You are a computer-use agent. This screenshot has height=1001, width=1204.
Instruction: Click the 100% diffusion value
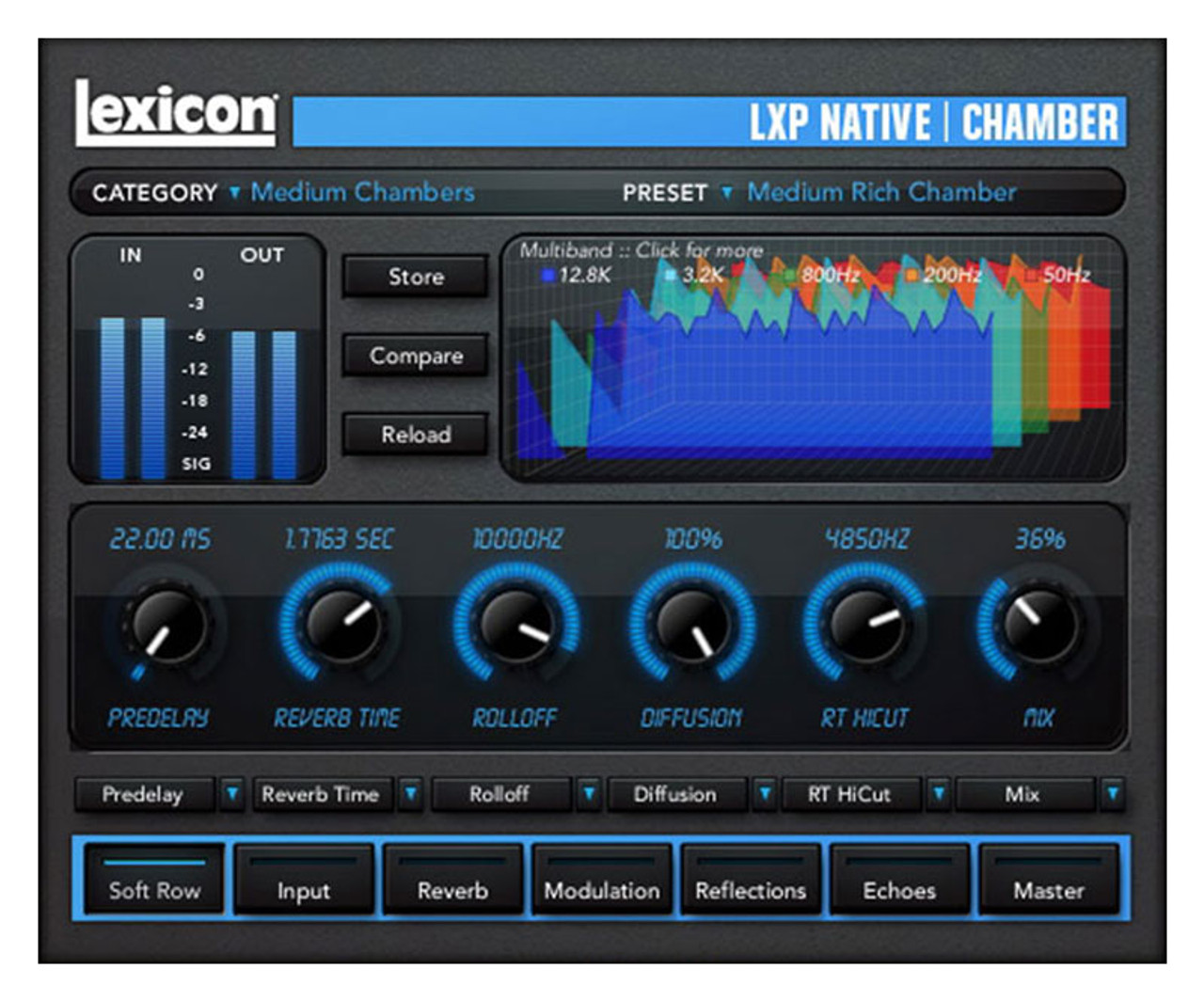coord(693,539)
